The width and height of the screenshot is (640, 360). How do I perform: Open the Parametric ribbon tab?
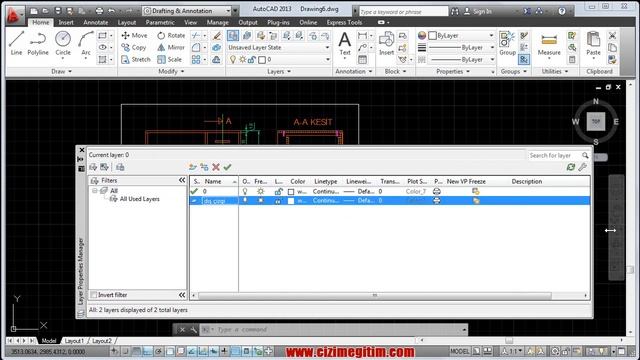coord(160,22)
